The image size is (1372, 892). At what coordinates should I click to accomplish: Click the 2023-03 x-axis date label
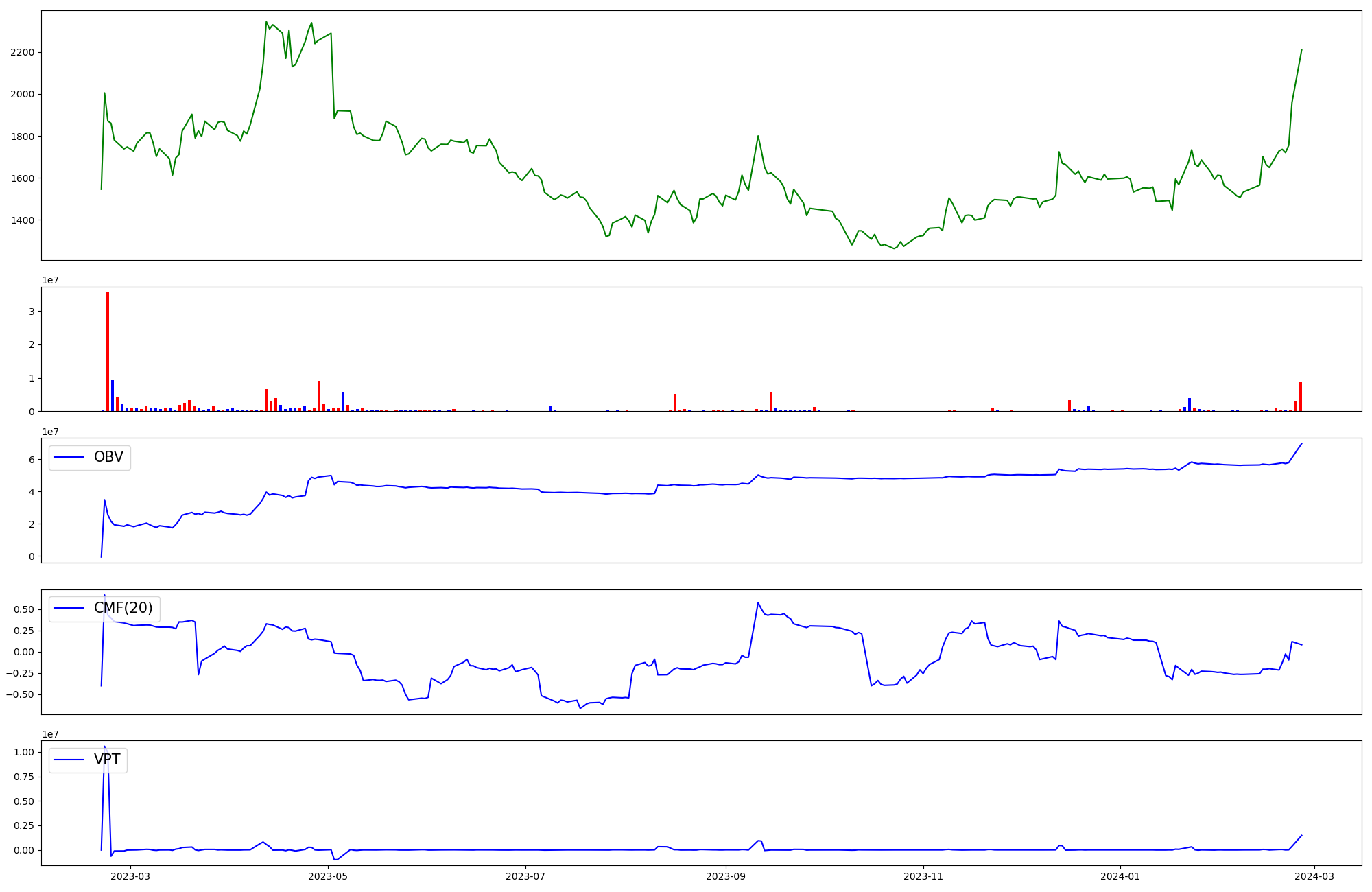(130, 876)
